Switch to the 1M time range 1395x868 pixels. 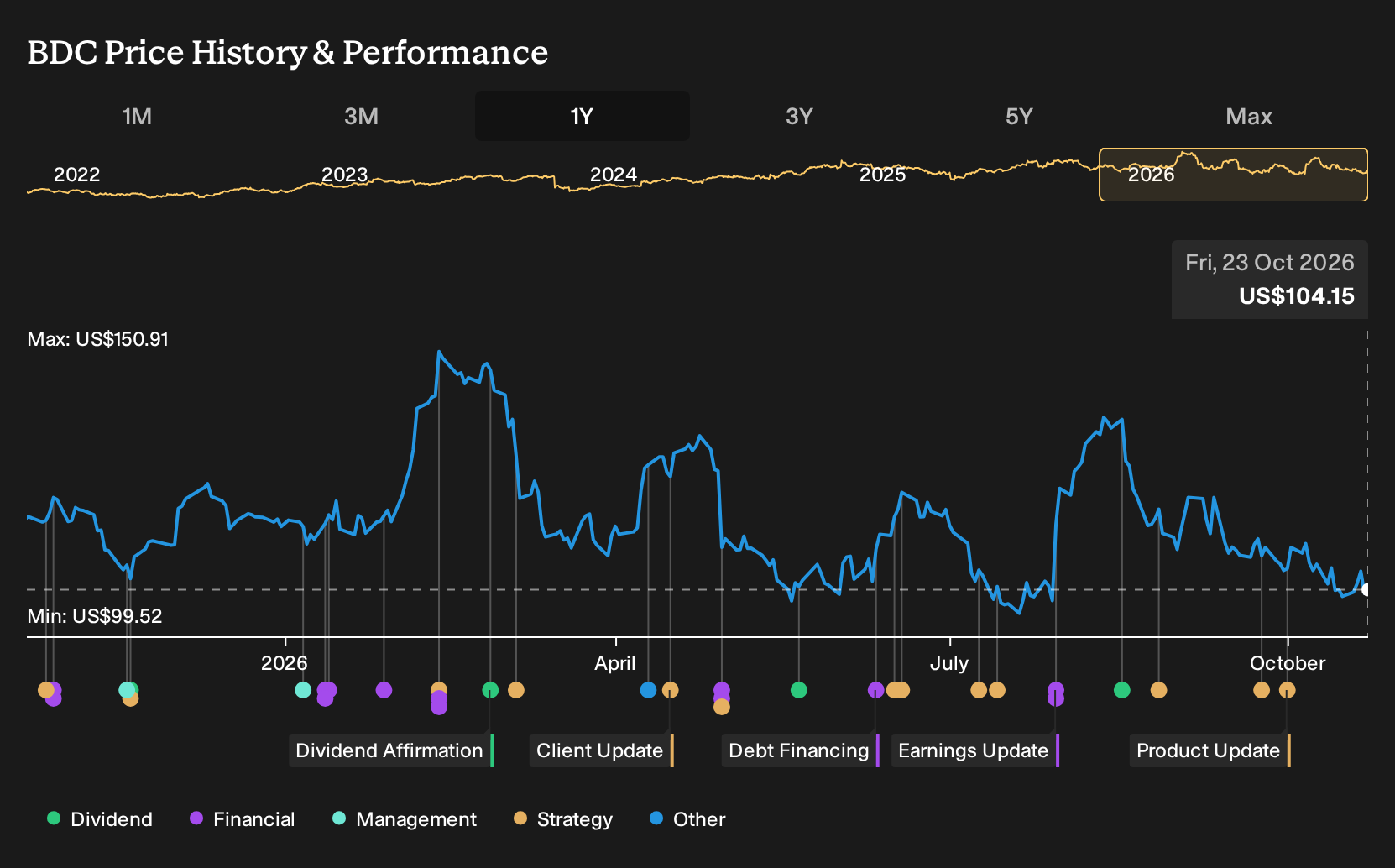[x=137, y=116]
